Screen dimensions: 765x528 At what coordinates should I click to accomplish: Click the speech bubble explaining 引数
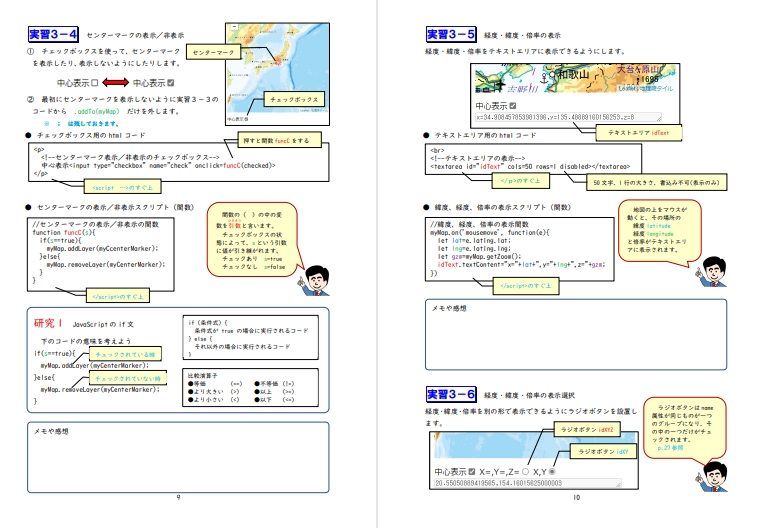tap(253, 240)
